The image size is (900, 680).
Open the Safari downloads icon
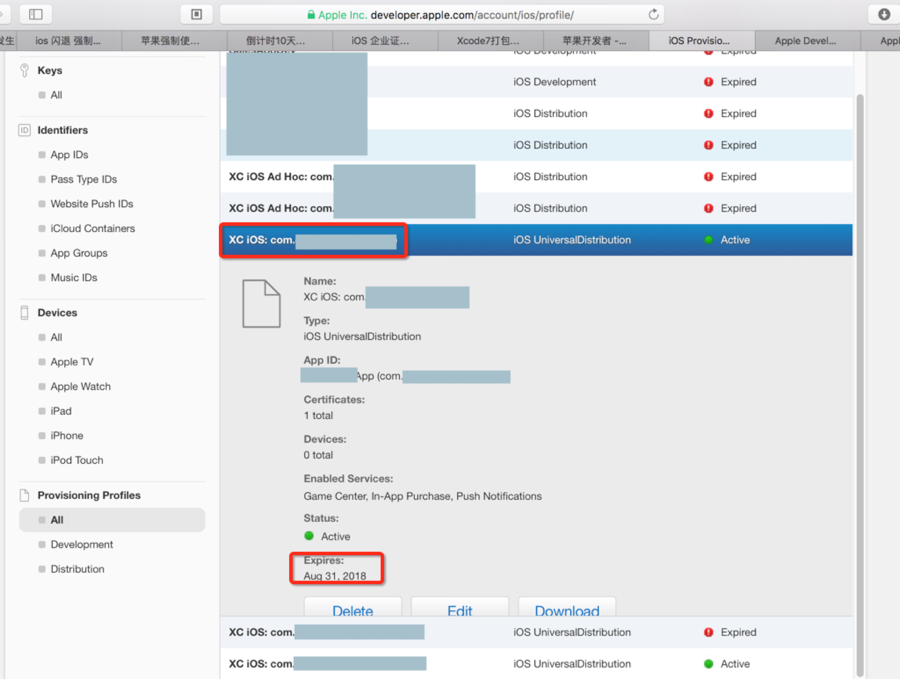(884, 14)
